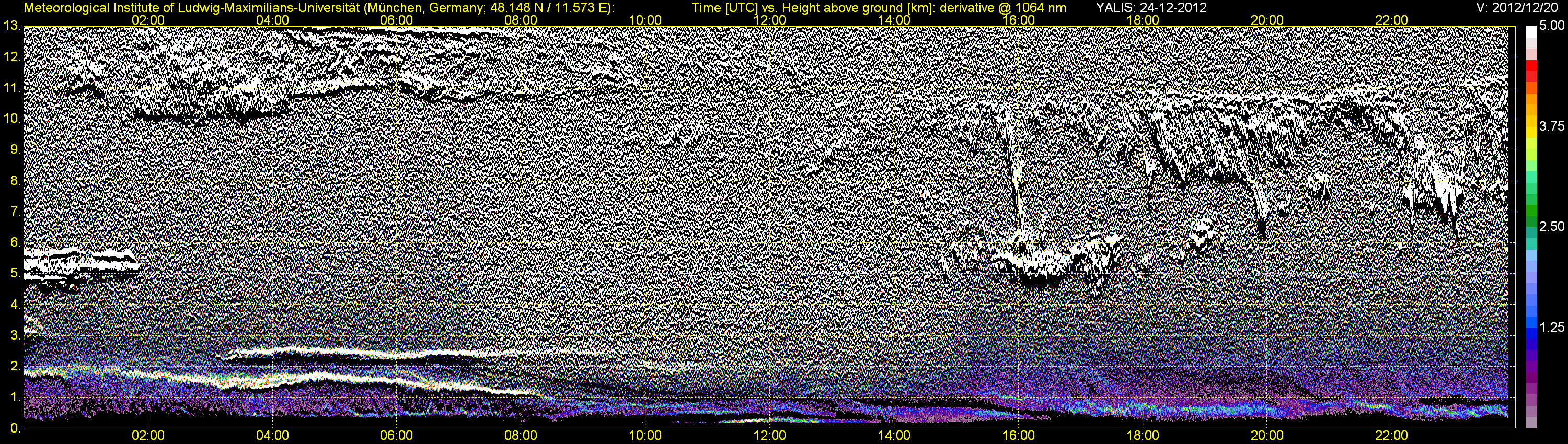
Task: Click the 6 km label on the height axis
Action: tap(15, 243)
